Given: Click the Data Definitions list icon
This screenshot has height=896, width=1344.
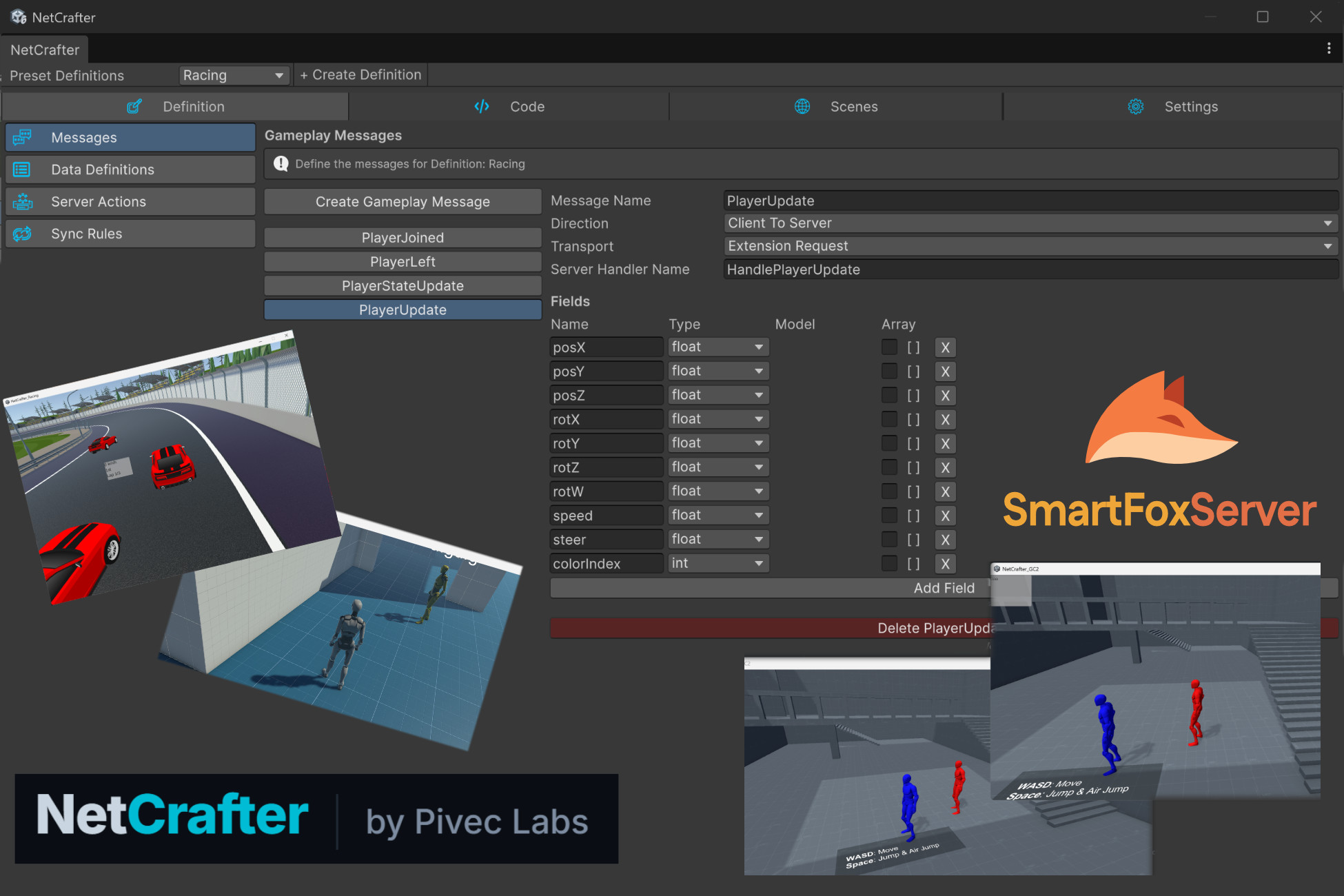Looking at the screenshot, I should (x=22, y=170).
